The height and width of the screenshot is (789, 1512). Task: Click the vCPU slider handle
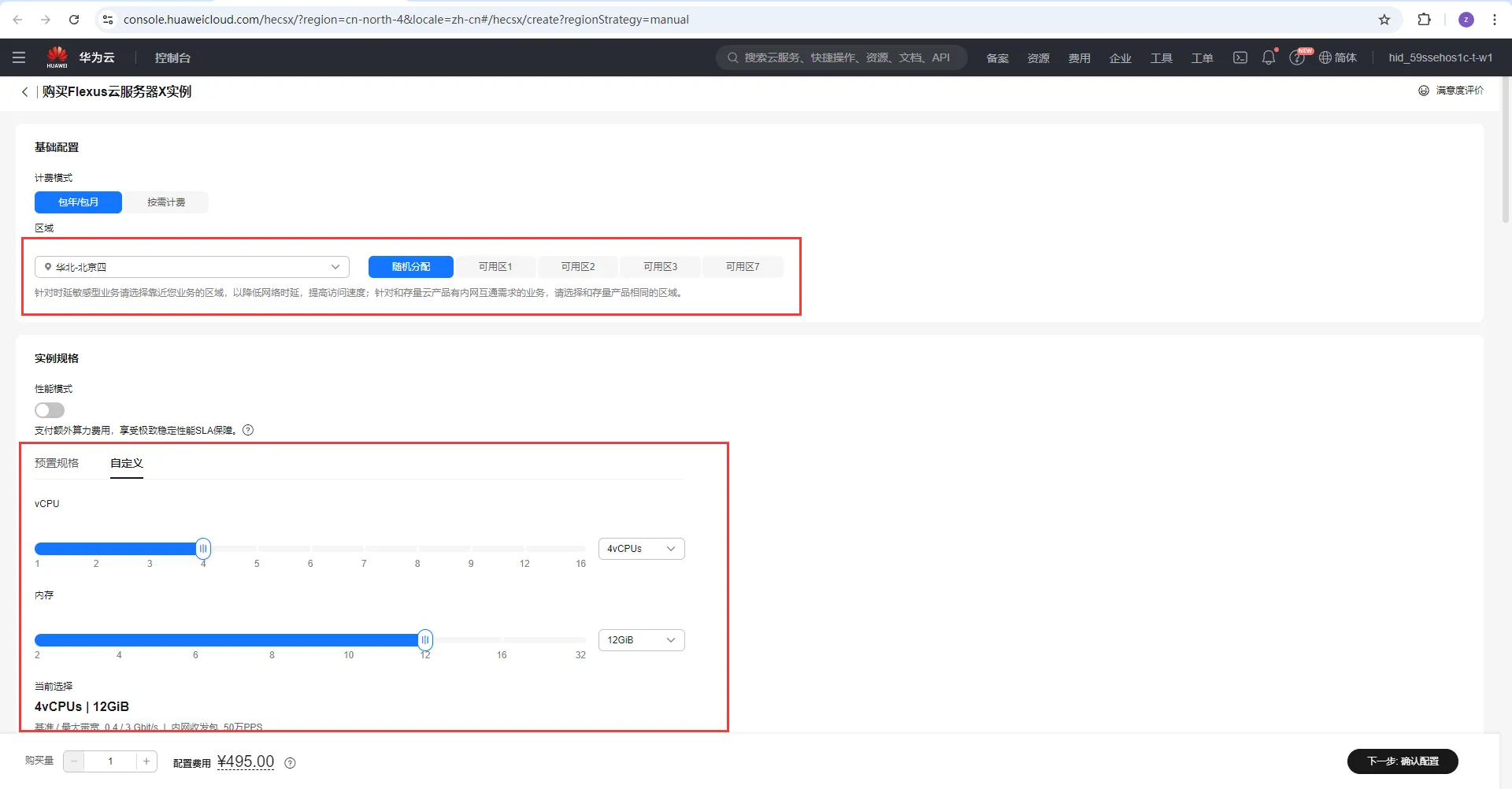(x=203, y=548)
